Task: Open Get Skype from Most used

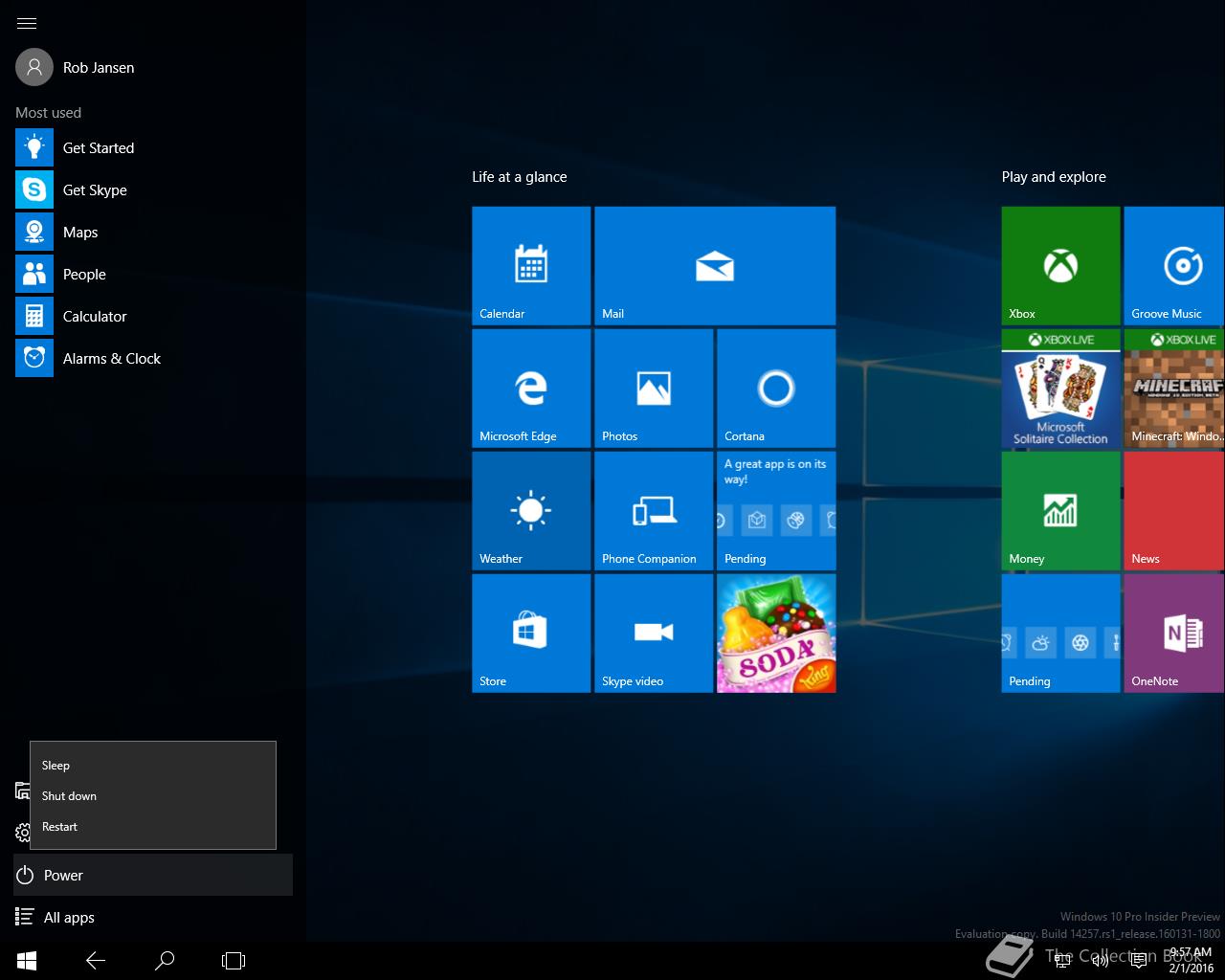Action: pyautogui.click(x=153, y=190)
